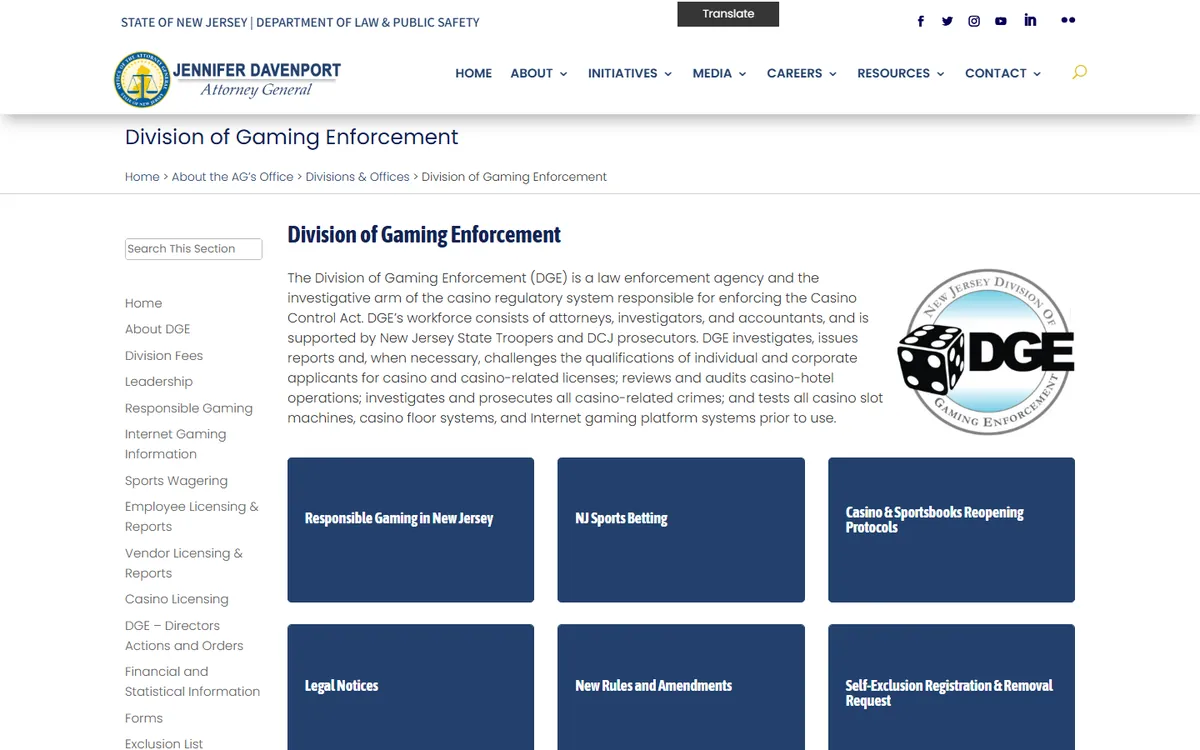Viewport: 1200px width, 750px height.
Task: Open Employee Licensing & Reports sidebar link
Action: coord(192,516)
